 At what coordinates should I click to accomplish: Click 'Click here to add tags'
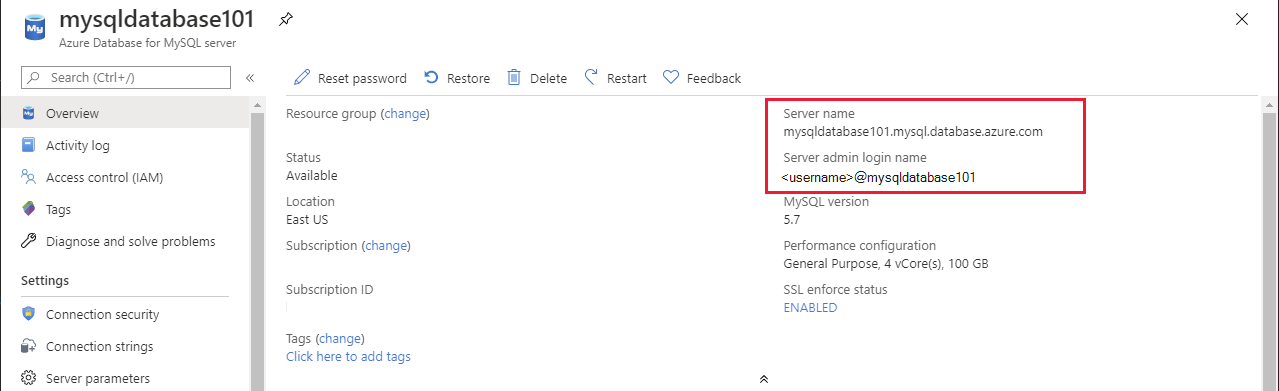point(348,356)
